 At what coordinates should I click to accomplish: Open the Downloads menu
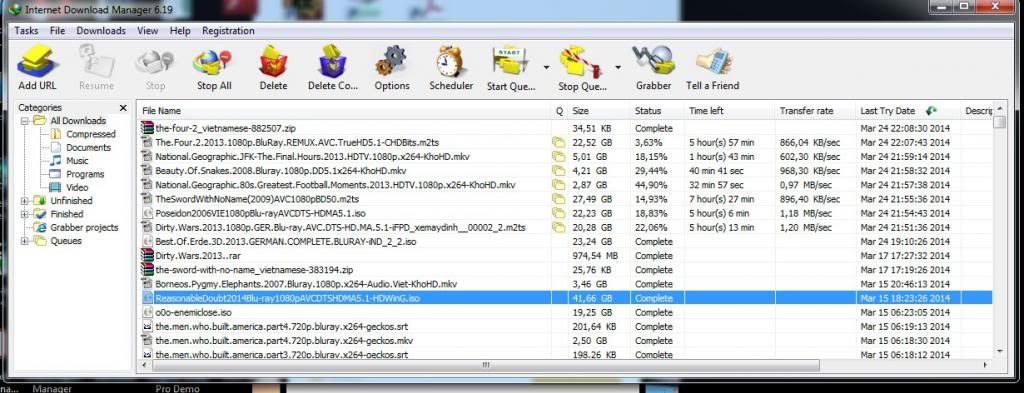[101, 31]
